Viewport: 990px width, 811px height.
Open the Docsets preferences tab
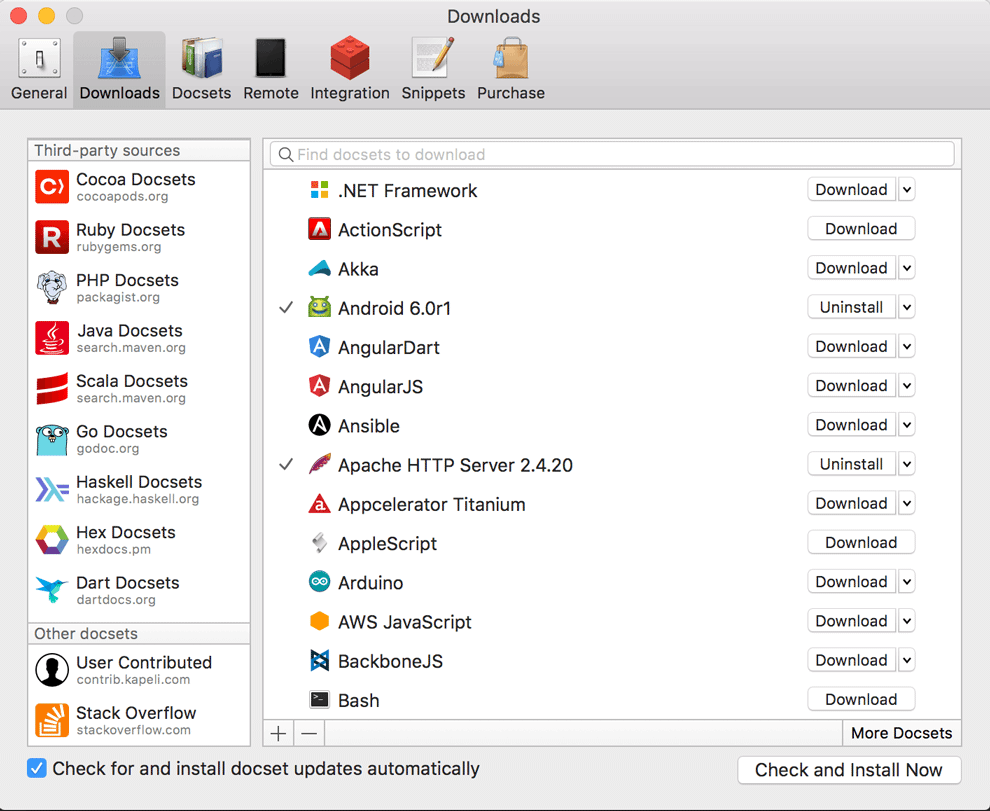click(201, 70)
